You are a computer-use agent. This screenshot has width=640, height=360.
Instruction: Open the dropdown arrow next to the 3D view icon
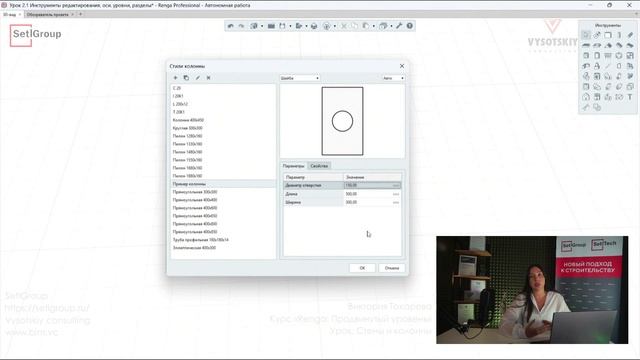point(262,26)
